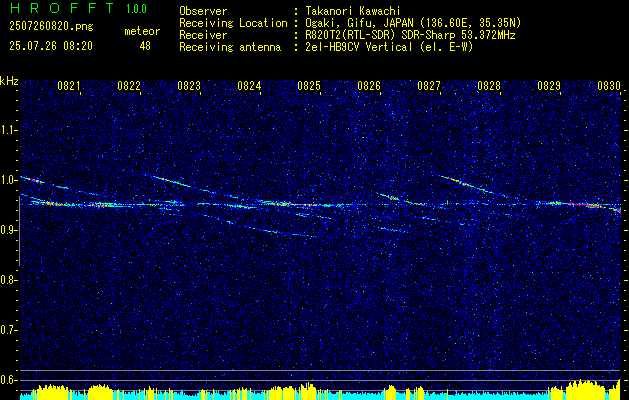Click the bright red echo near 0829
The width and height of the screenshot is (629, 400).
(x=582, y=205)
